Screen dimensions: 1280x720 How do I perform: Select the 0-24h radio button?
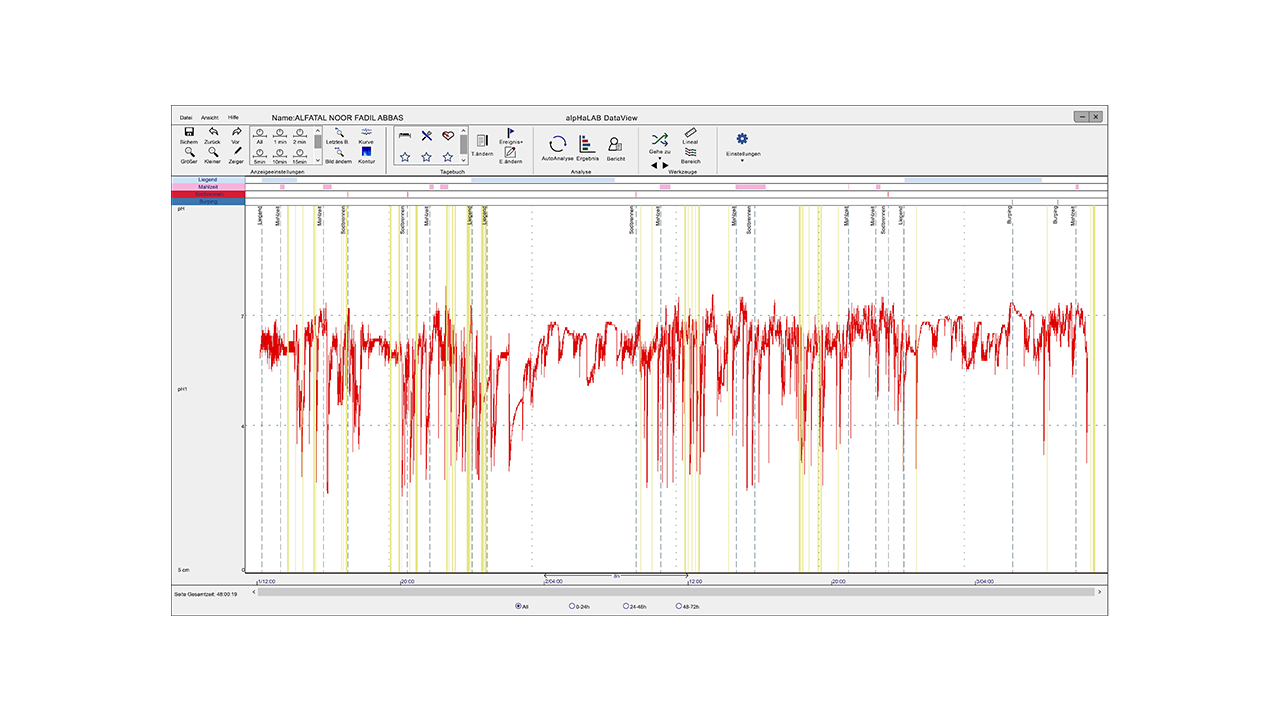pyautogui.click(x=572, y=606)
